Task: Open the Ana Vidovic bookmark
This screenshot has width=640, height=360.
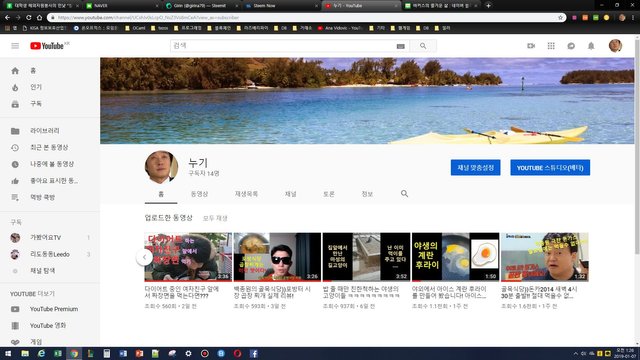Action: [340, 28]
